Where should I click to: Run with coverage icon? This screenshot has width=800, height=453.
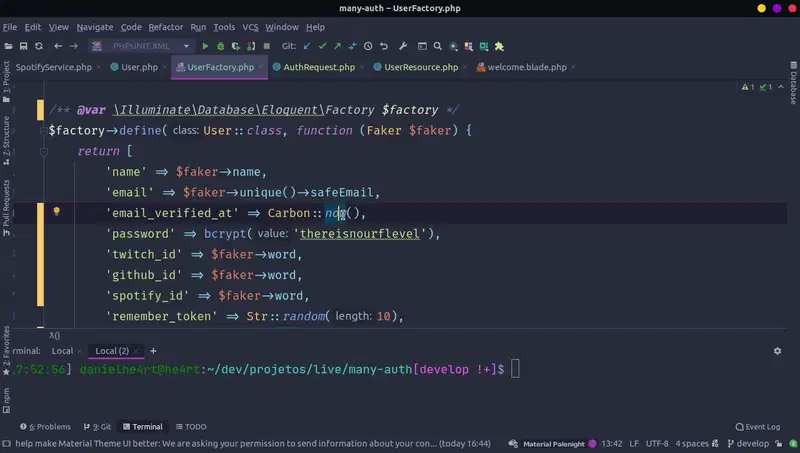(x=236, y=46)
